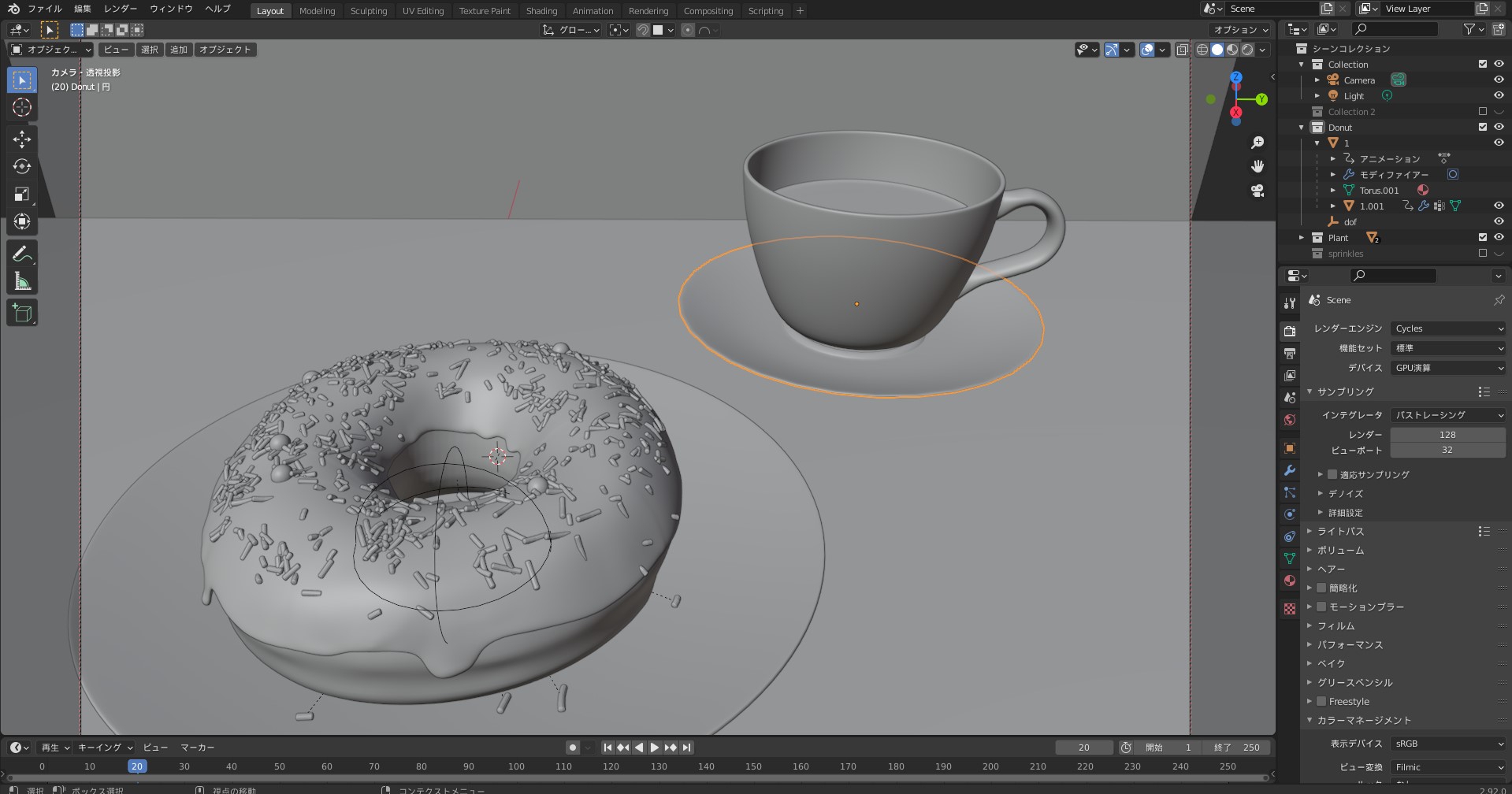
Task: Open the Modifier properties wrench tab
Action: [x=1290, y=470]
